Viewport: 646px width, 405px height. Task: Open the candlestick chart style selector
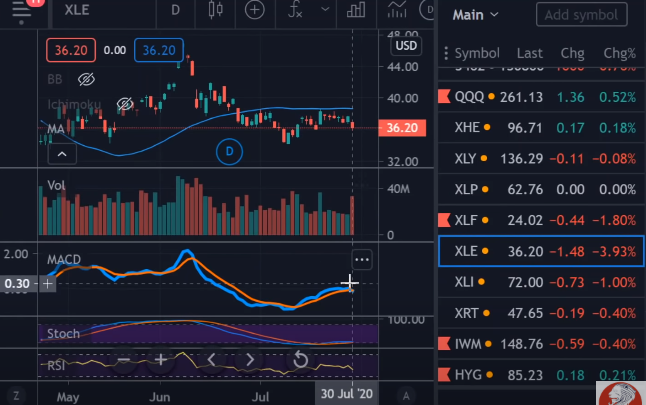215,10
